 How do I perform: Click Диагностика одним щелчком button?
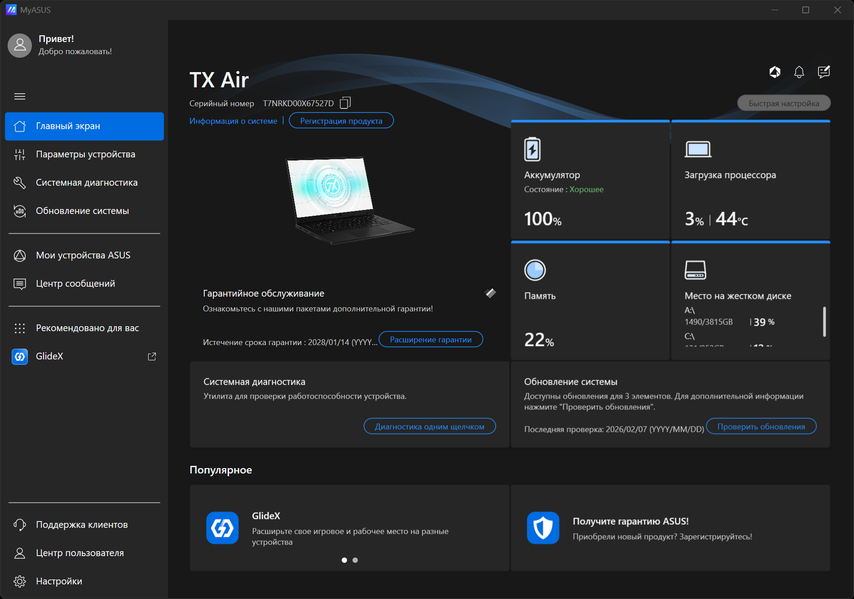pos(429,426)
